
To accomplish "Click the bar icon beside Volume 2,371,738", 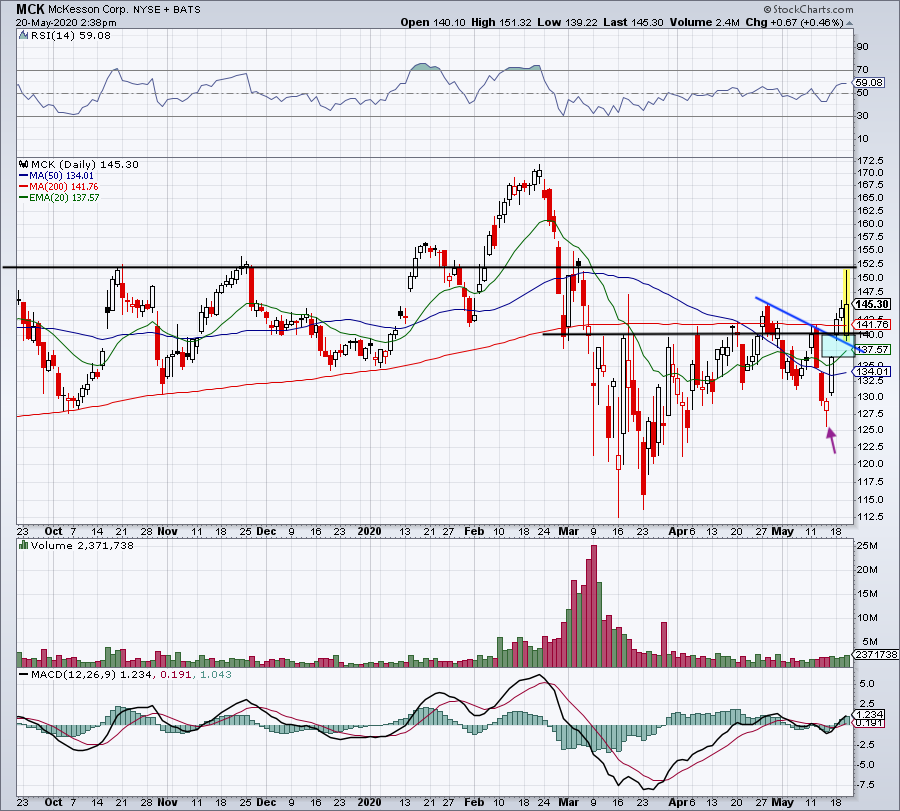I will pyautogui.click(x=24, y=545).
